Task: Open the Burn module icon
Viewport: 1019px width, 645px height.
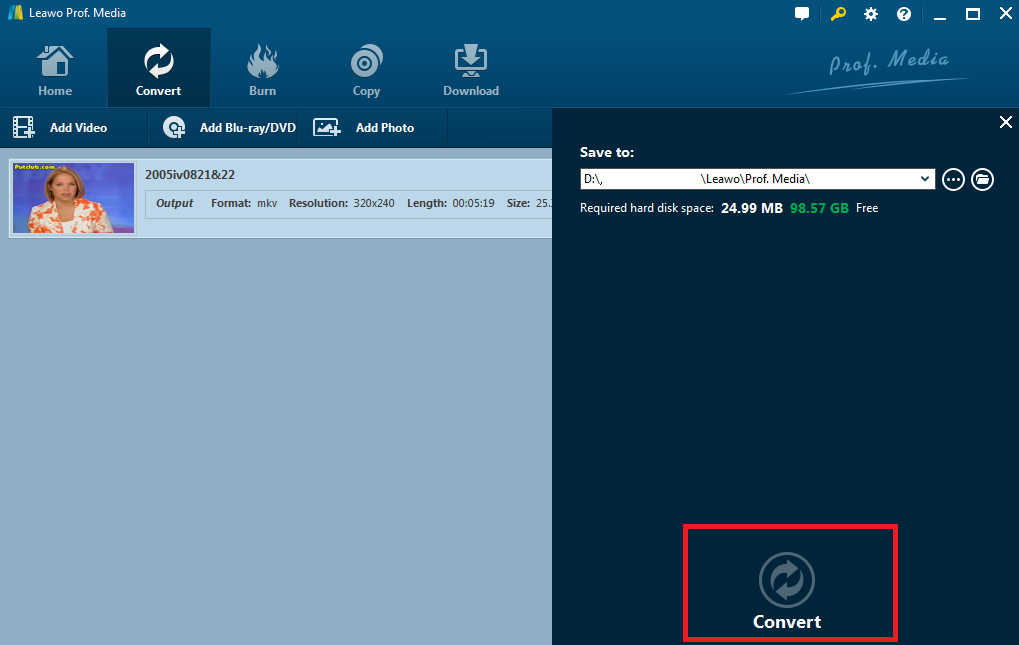Action: 262,60
